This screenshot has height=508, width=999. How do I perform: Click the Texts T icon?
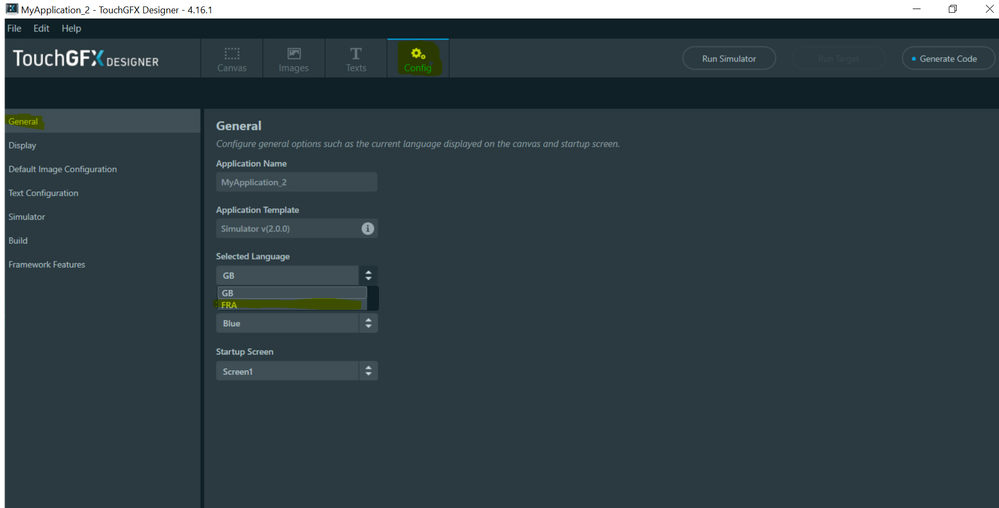click(356, 54)
